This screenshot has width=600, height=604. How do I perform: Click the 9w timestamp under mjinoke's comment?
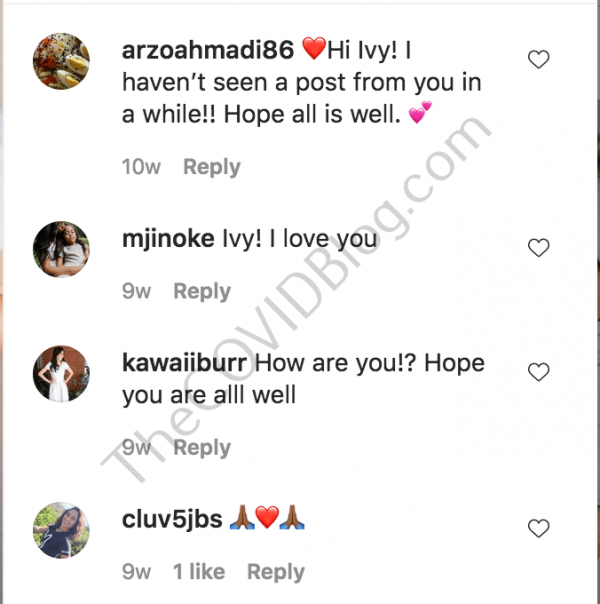coord(136,291)
